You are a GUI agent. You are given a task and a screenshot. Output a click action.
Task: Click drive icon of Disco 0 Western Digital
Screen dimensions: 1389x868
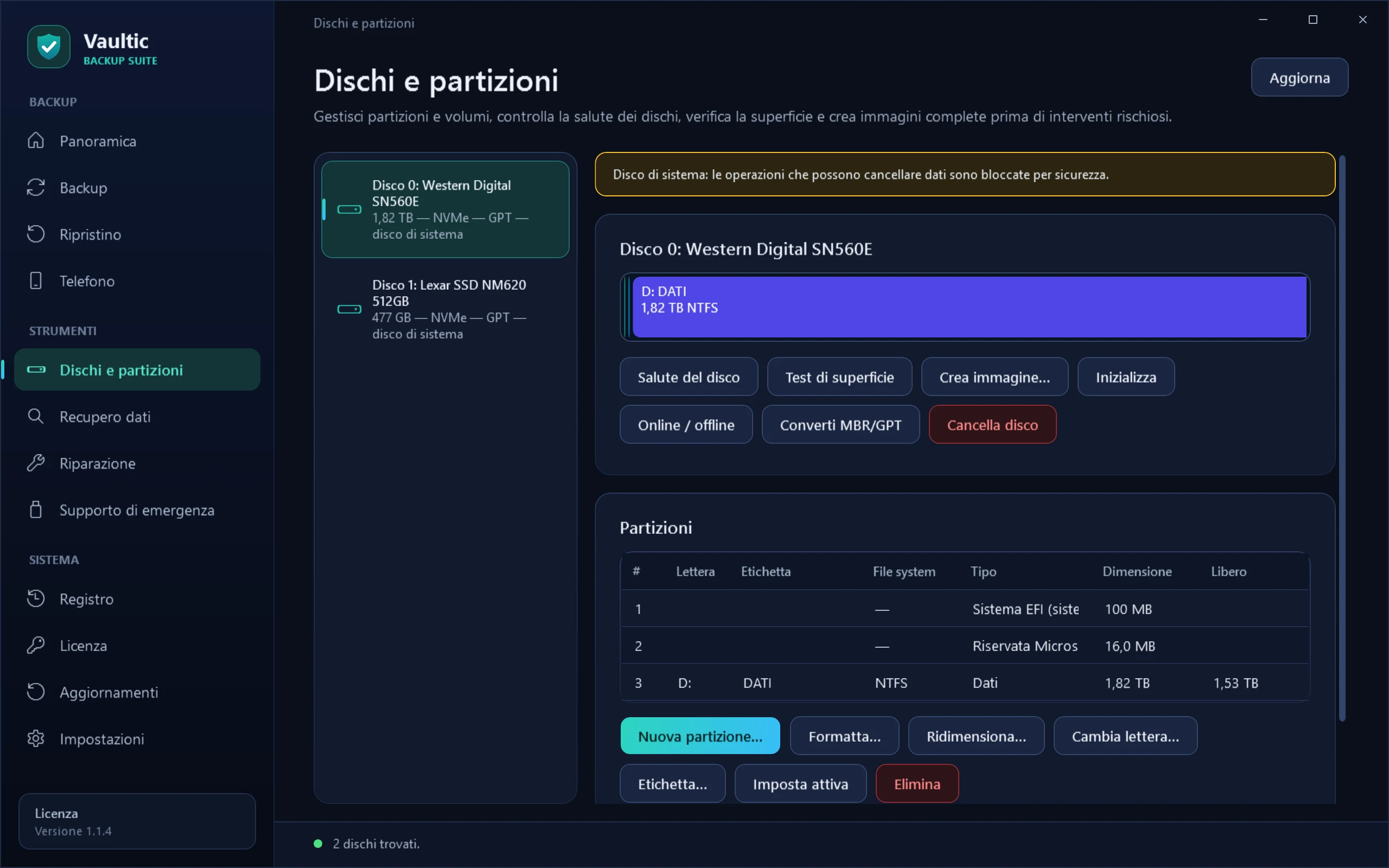click(x=349, y=209)
